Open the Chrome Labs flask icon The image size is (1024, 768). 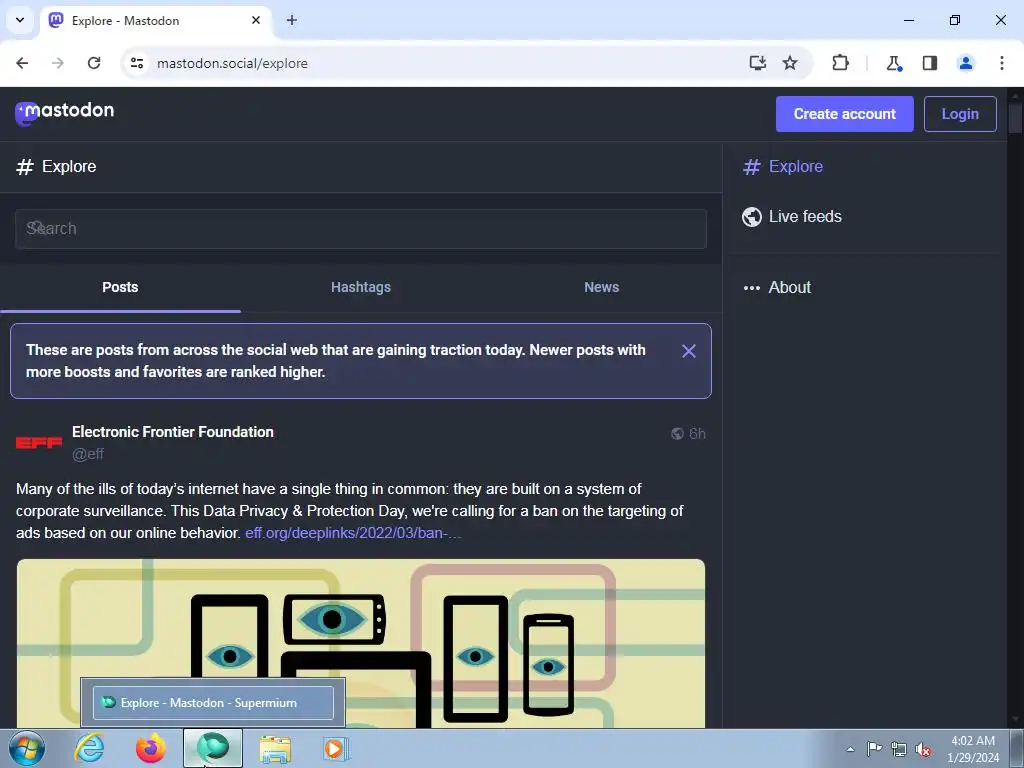pos(893,63)
